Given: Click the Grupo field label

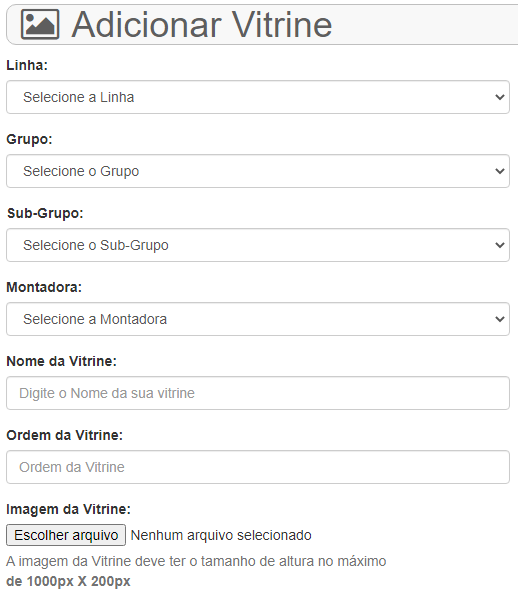Looking at the screenshot, I should pyautogui.click(x=29, y=139).
